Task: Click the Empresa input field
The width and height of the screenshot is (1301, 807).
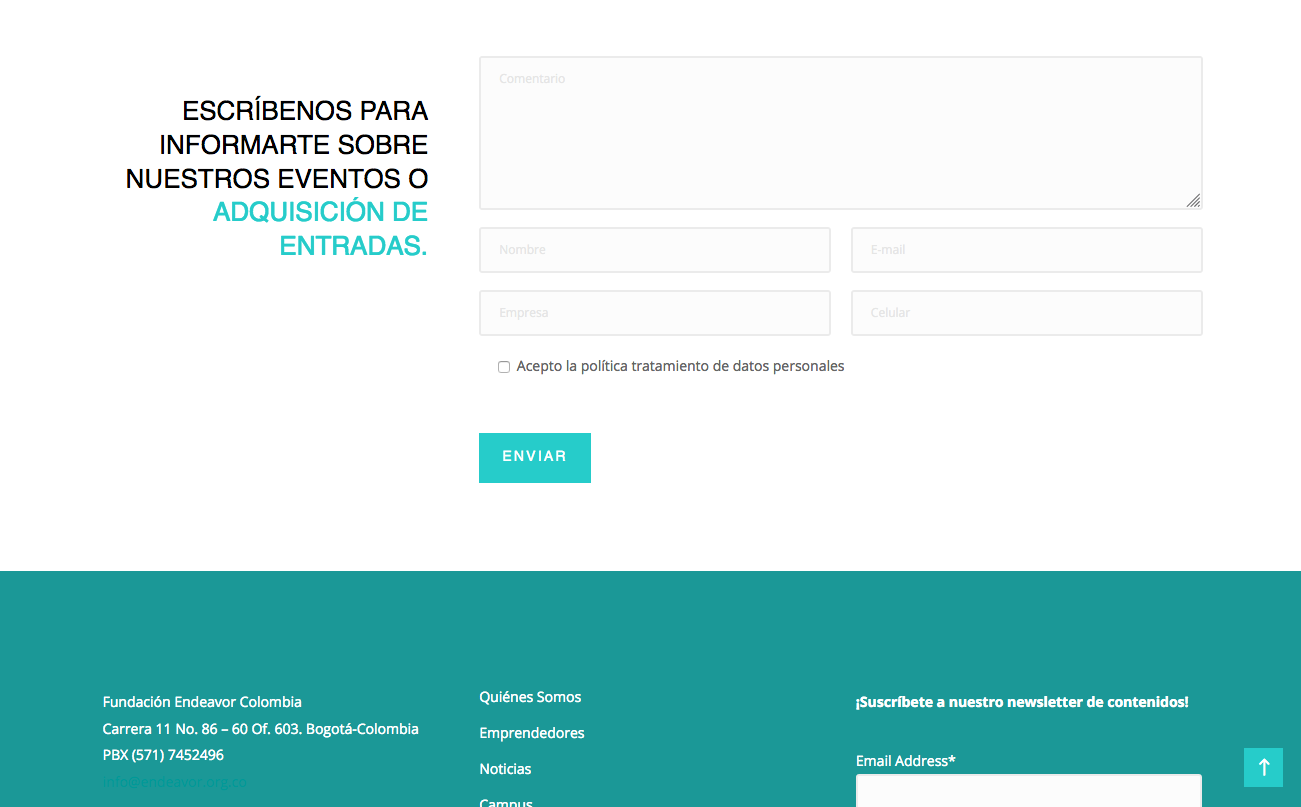Action: click(x=654, y=313)
